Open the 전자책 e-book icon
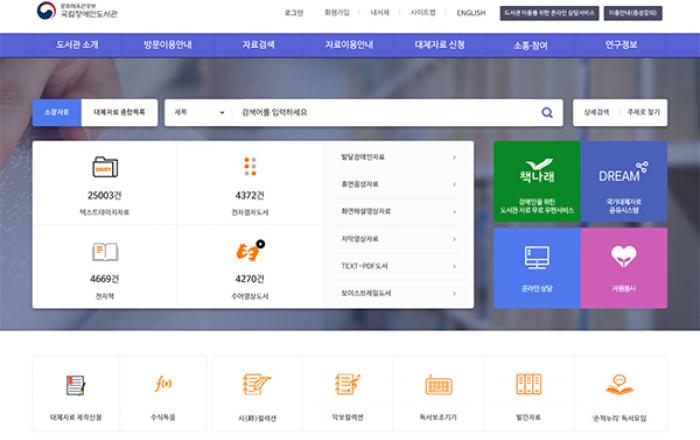This screenshot has width=700, height=440. point(104,251)
